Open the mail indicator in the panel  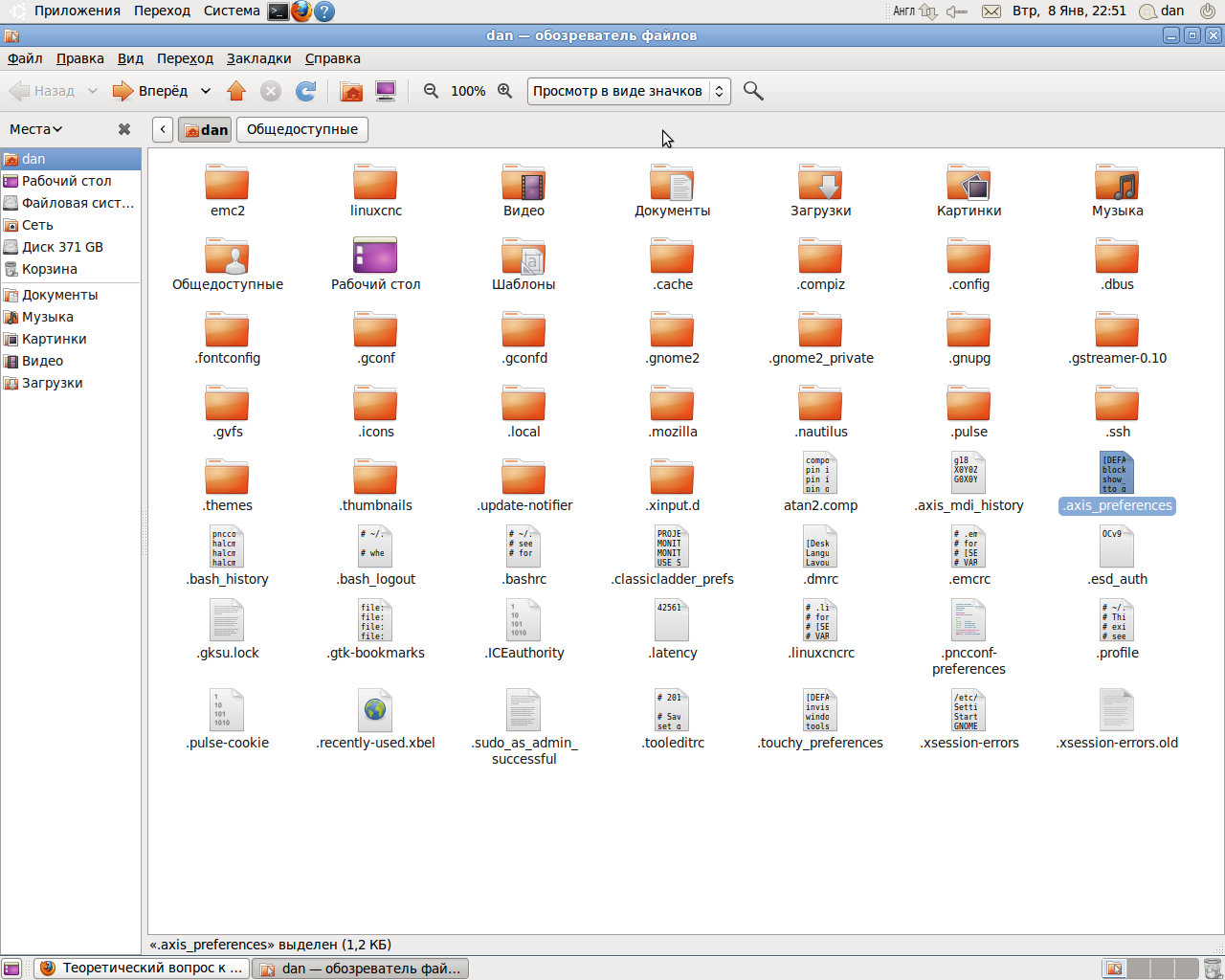[991, 11]
